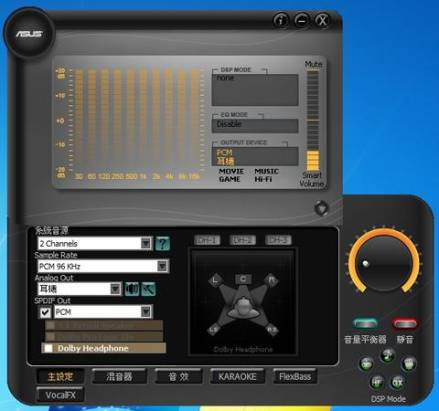The image size is (439, 411).
Task: Open the speaker test icon beside Analog Out
Action: 132,289
